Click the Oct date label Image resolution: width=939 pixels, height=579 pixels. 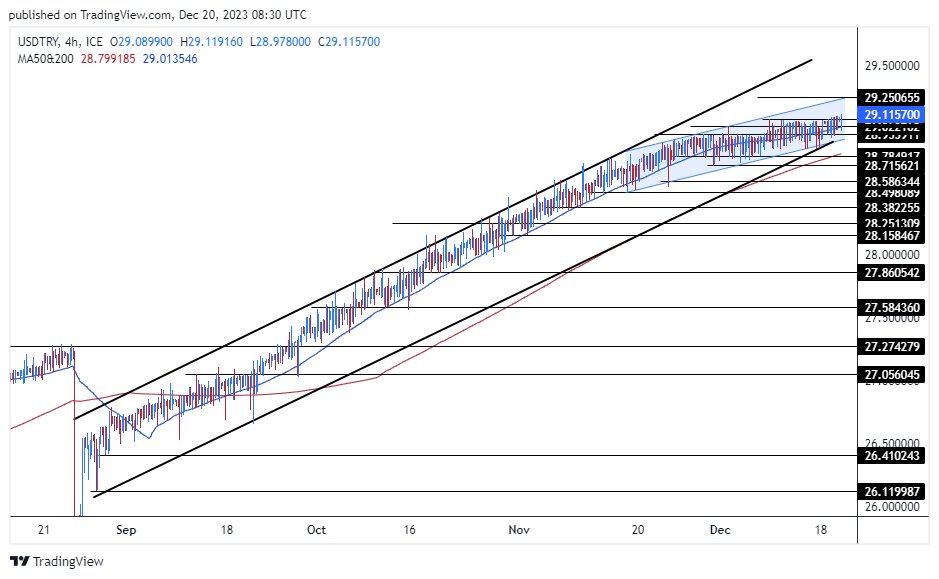pyautogui.click(x=316, y=530)
